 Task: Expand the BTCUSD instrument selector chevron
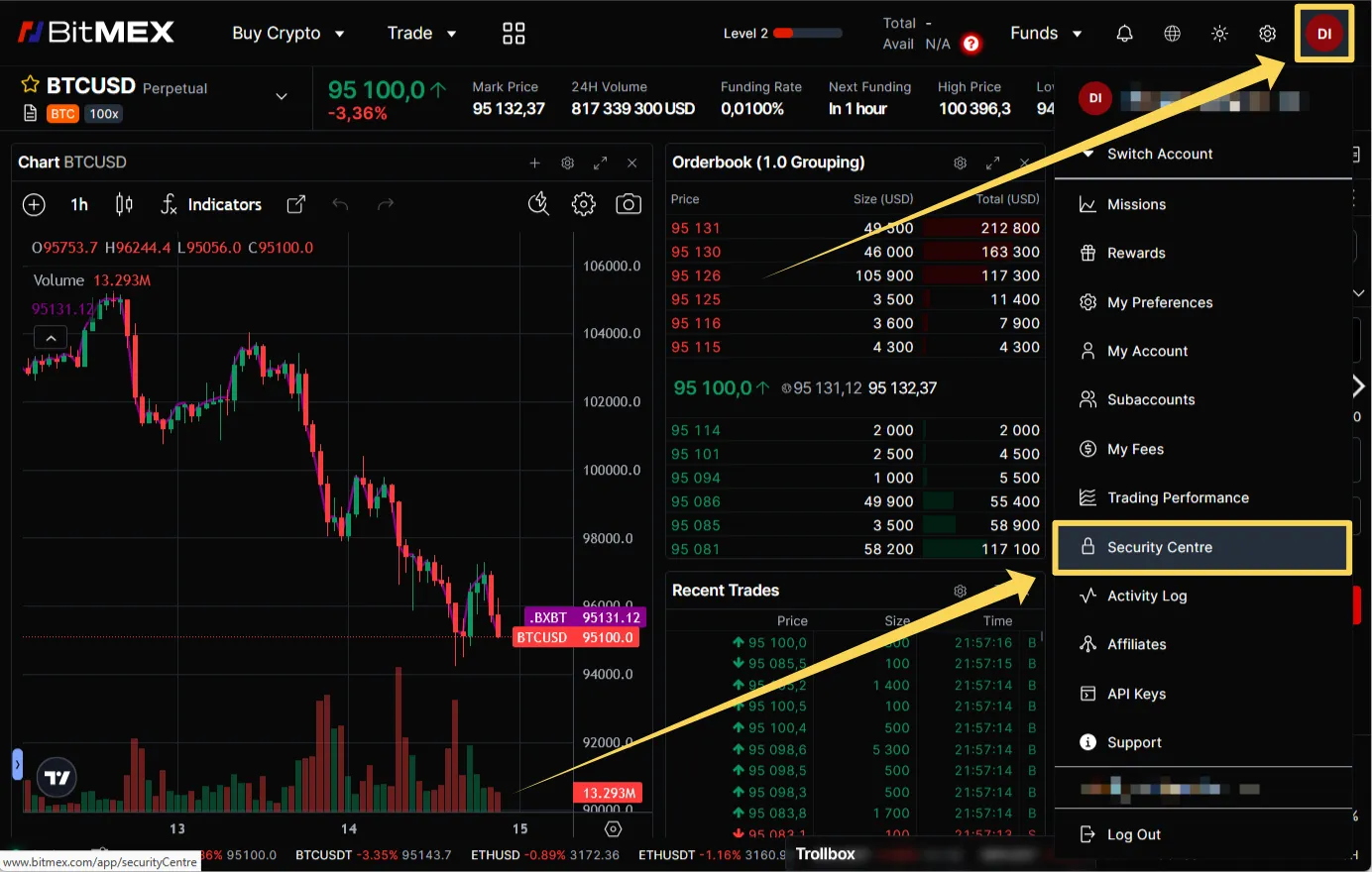(282, 96)
